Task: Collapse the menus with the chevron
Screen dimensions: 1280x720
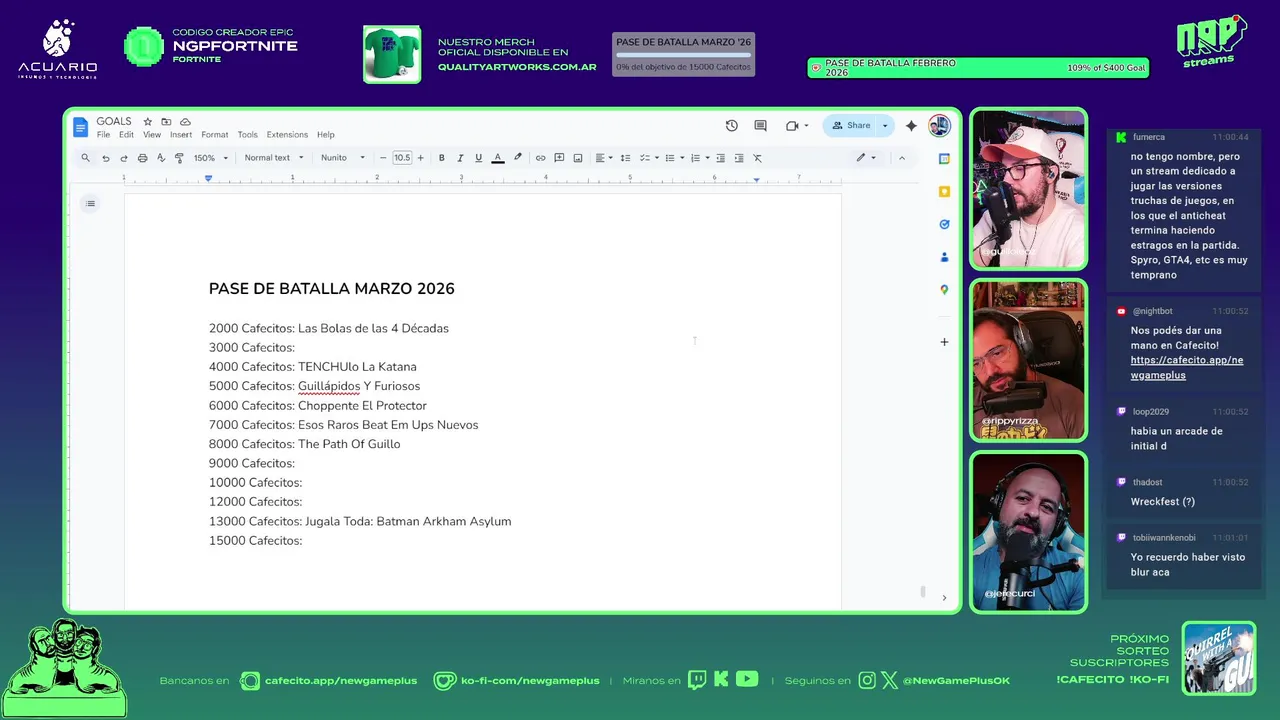Action: point(902,158)
